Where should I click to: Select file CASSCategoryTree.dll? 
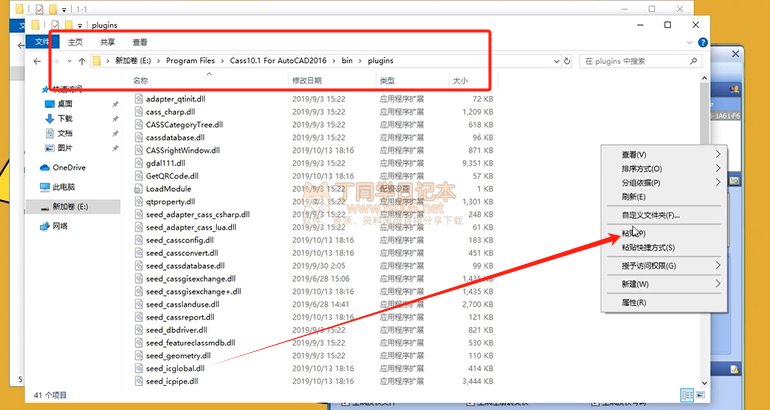(184, 125)
